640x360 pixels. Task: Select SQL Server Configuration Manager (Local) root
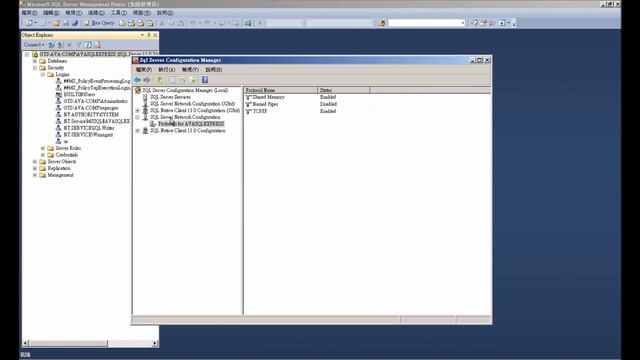click(x=185, y=90)
